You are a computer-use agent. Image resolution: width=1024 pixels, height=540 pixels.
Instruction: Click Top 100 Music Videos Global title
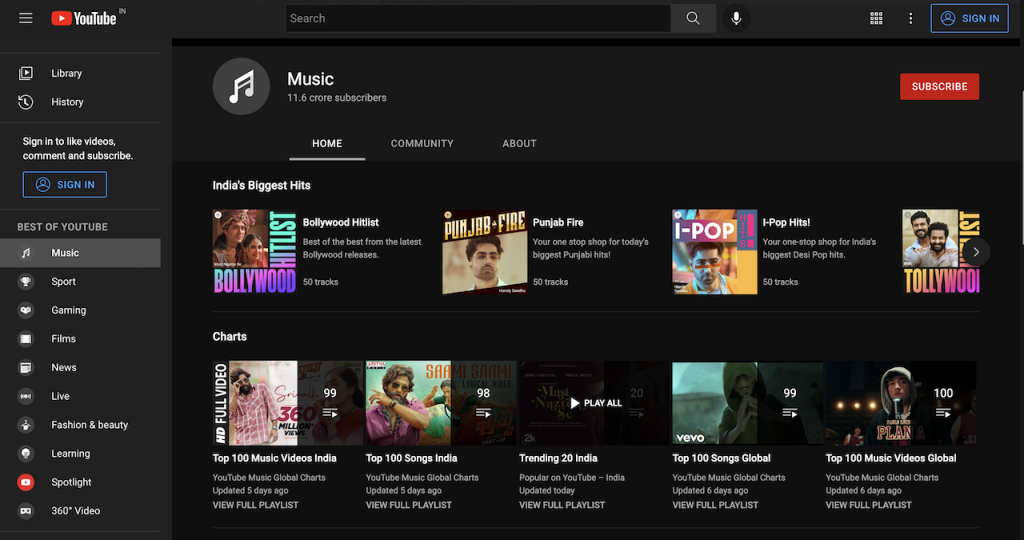coord(891,458)
